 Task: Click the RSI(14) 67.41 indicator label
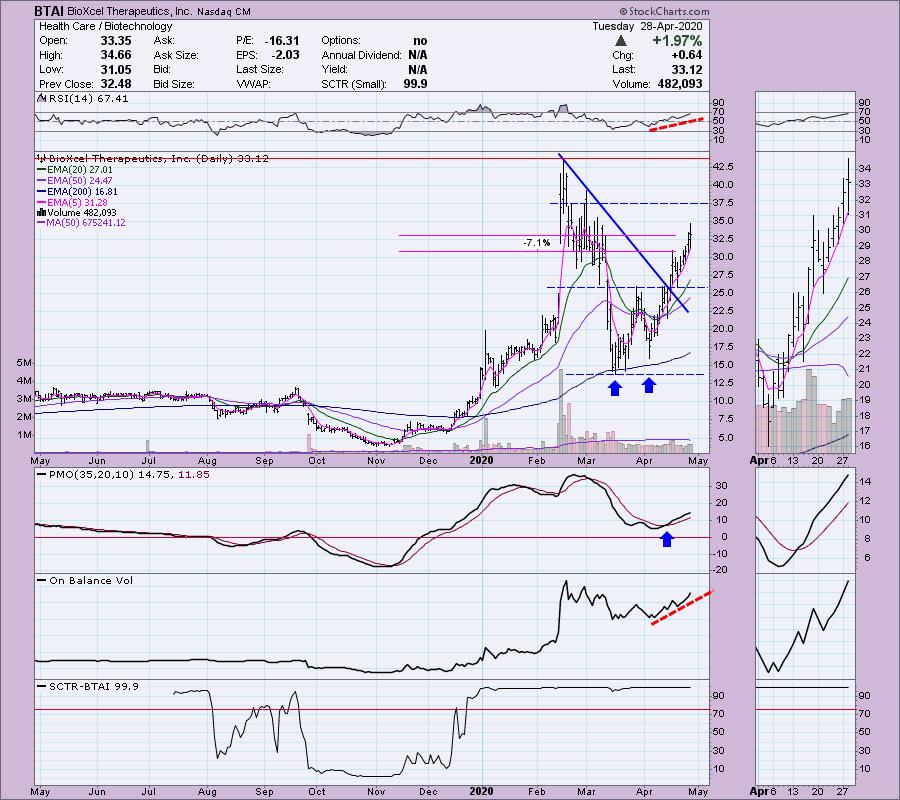click(88, 99)
